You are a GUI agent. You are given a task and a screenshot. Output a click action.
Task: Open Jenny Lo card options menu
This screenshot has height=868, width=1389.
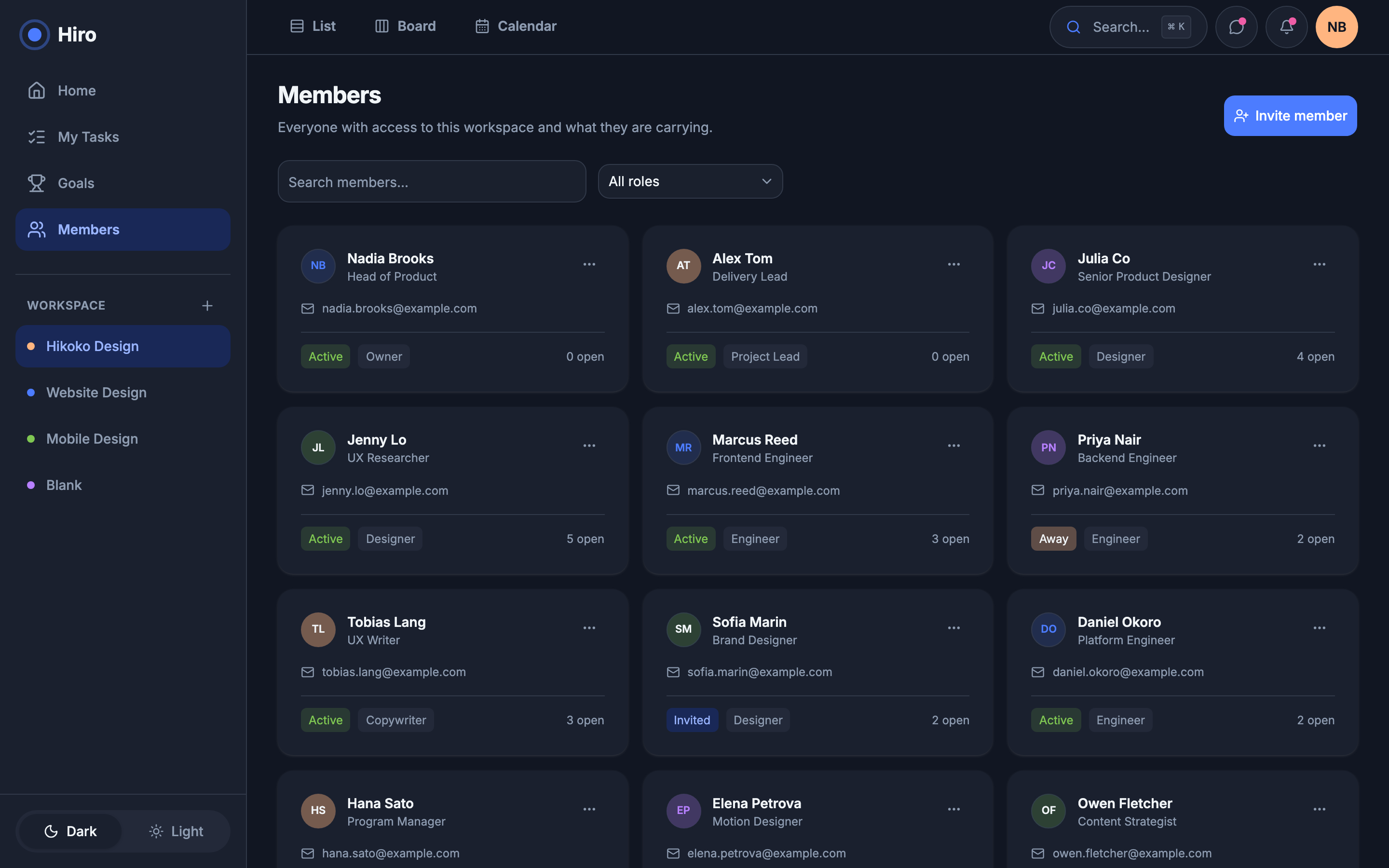click(589, 446)
